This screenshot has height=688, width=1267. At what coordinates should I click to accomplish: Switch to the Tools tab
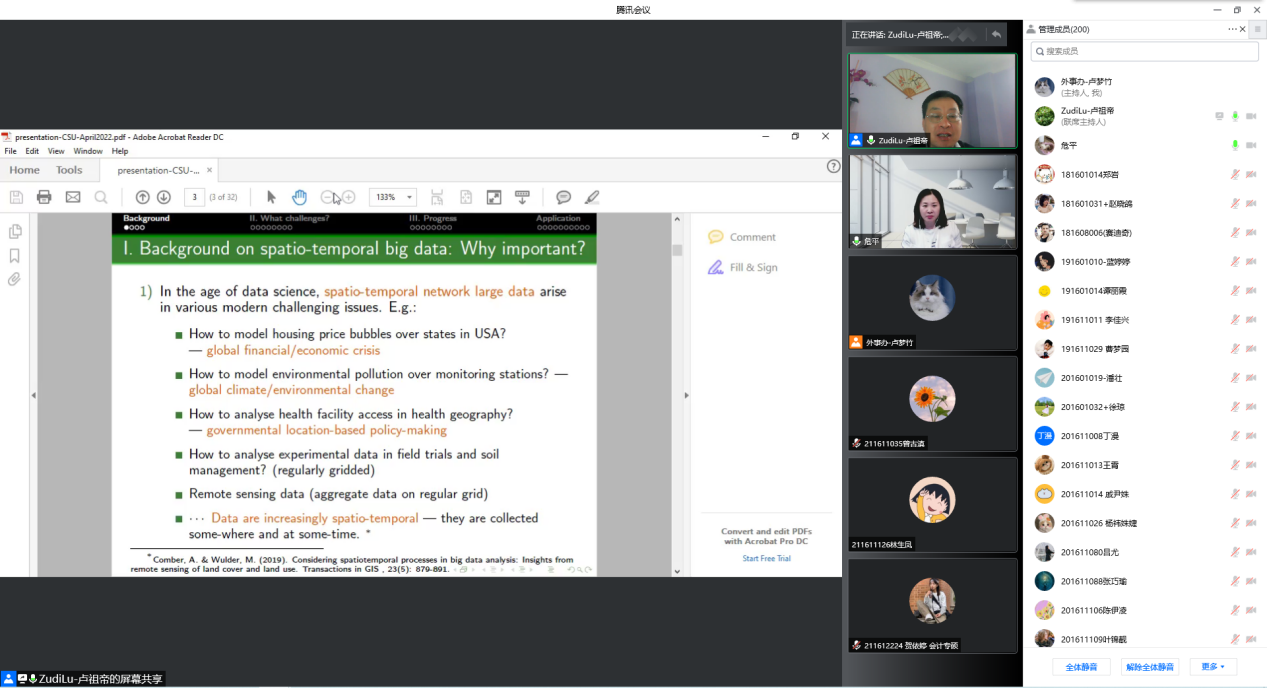(x=69, y=170)
